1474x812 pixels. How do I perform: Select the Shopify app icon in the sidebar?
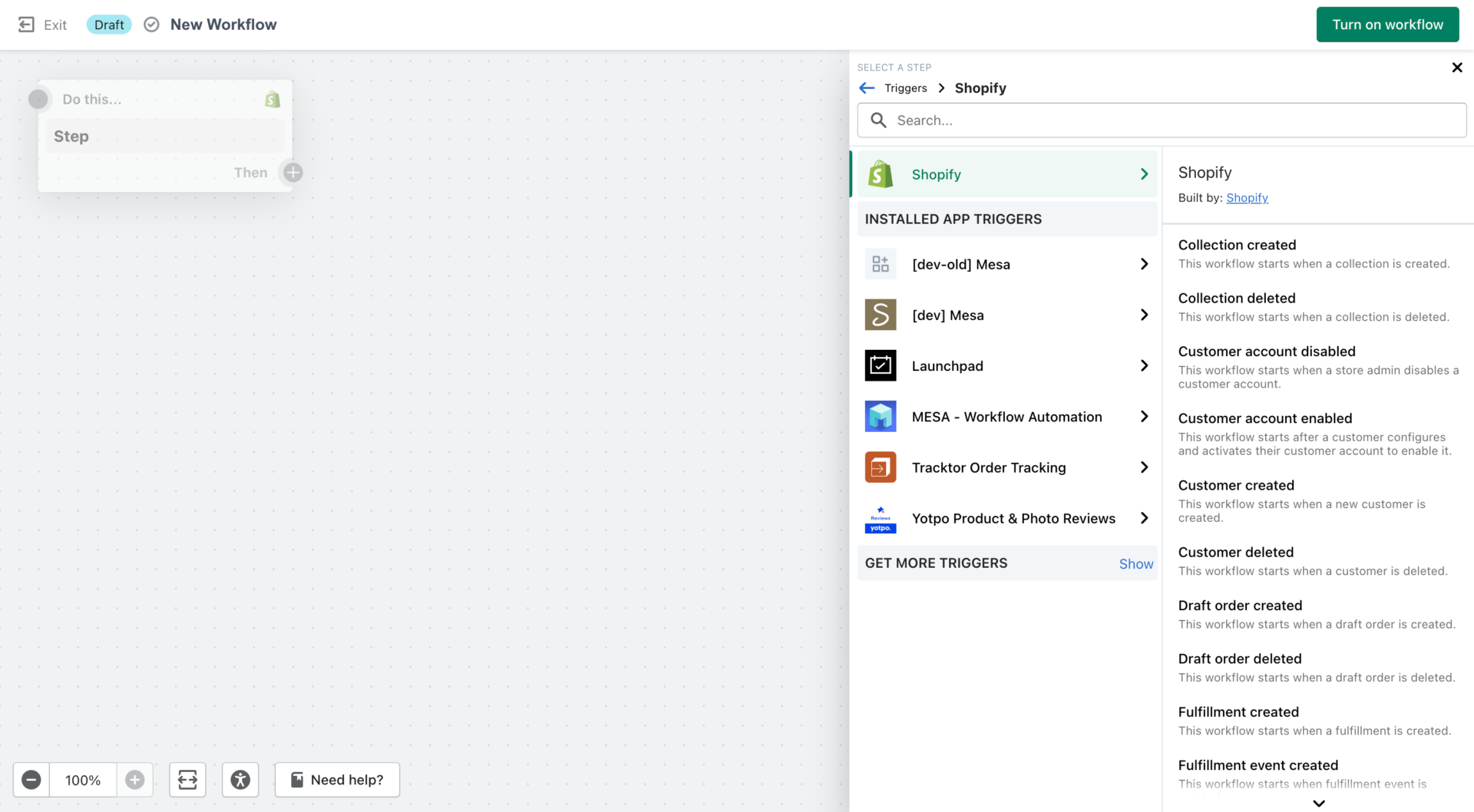coord(880,173)
